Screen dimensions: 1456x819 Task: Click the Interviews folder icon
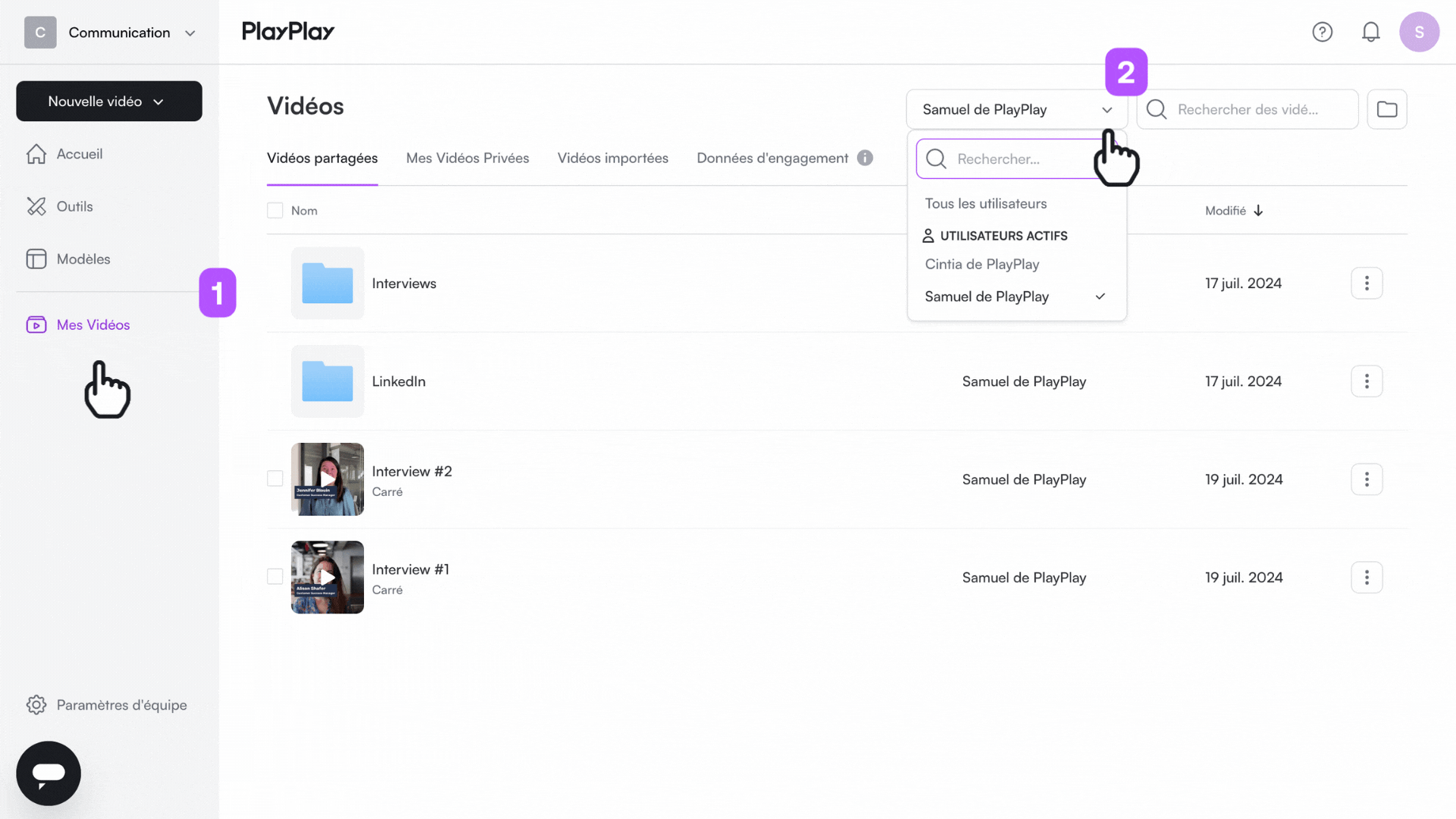[x=328, y=283]
